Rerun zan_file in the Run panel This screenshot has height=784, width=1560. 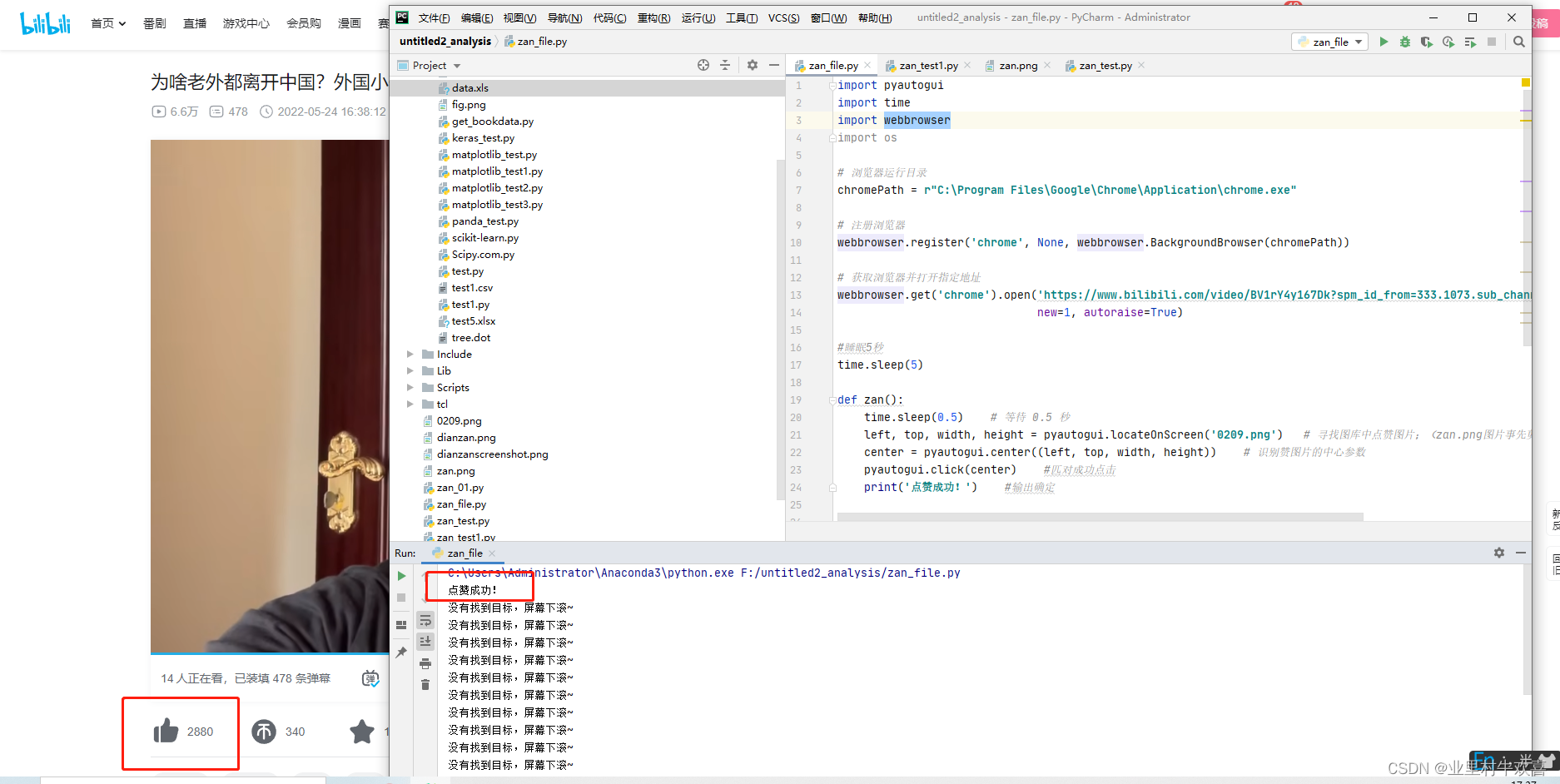pos(401,576)
